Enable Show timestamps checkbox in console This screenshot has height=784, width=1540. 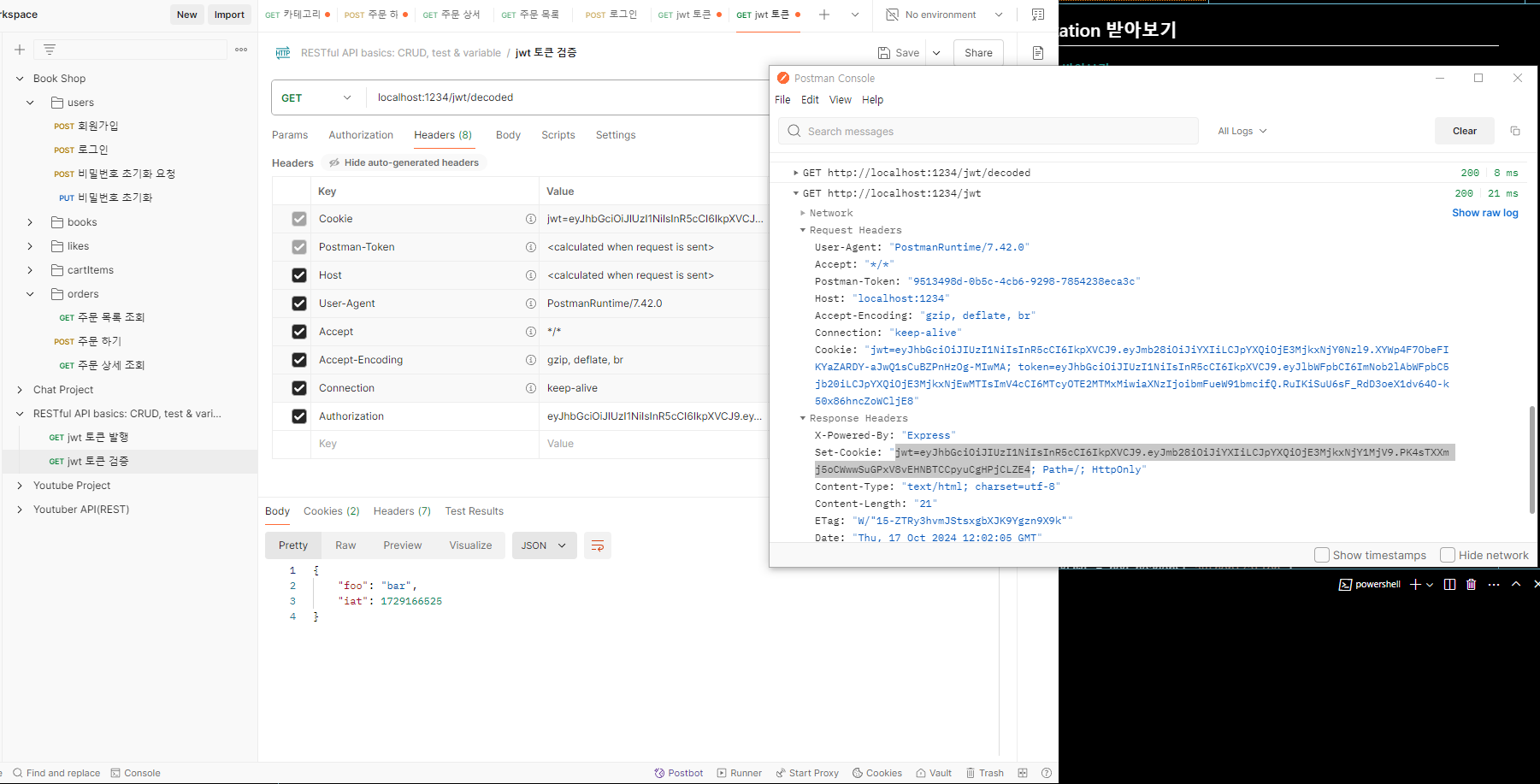click(1322, 555)
